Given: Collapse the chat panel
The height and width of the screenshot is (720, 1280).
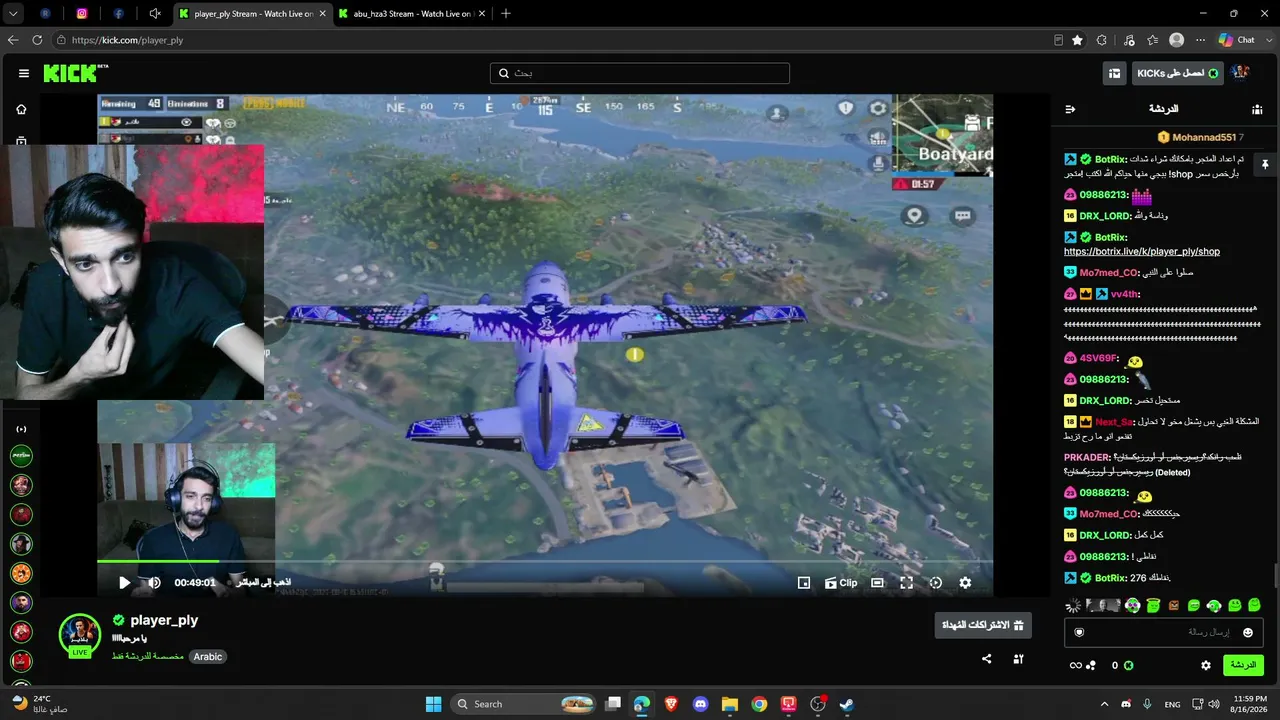Looking at the screenshot, I should (1070, 109).
